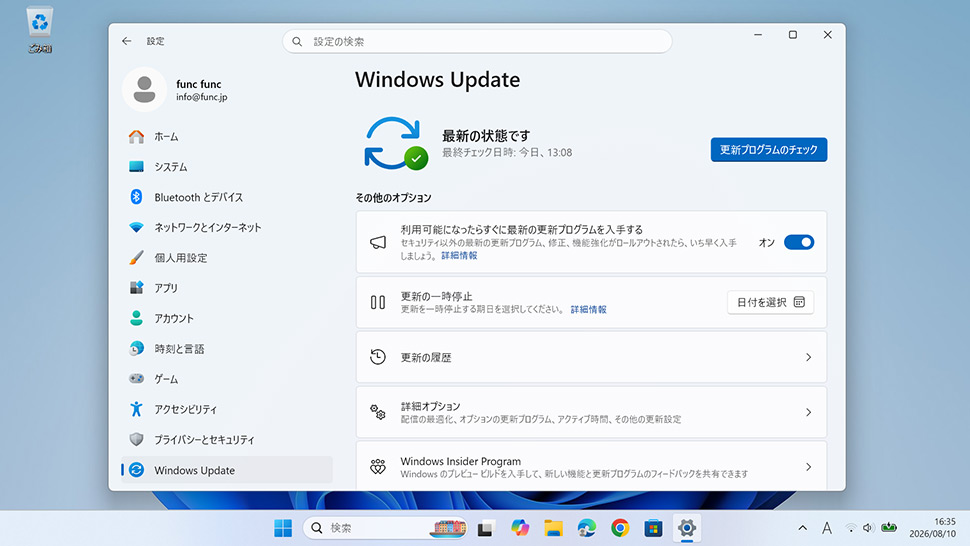
Task: Click the Windows Insider Program hearts icon
Action: [377, 467]
